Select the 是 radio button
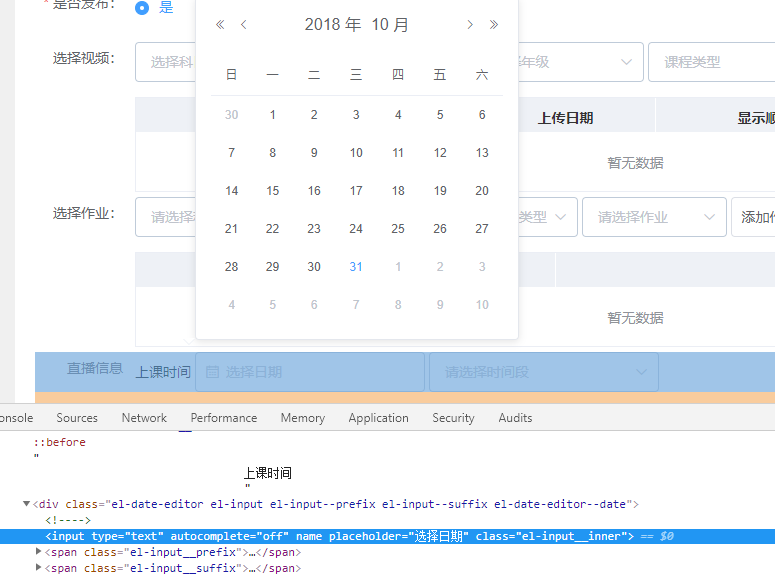The image size is (775, 575). 142,7
